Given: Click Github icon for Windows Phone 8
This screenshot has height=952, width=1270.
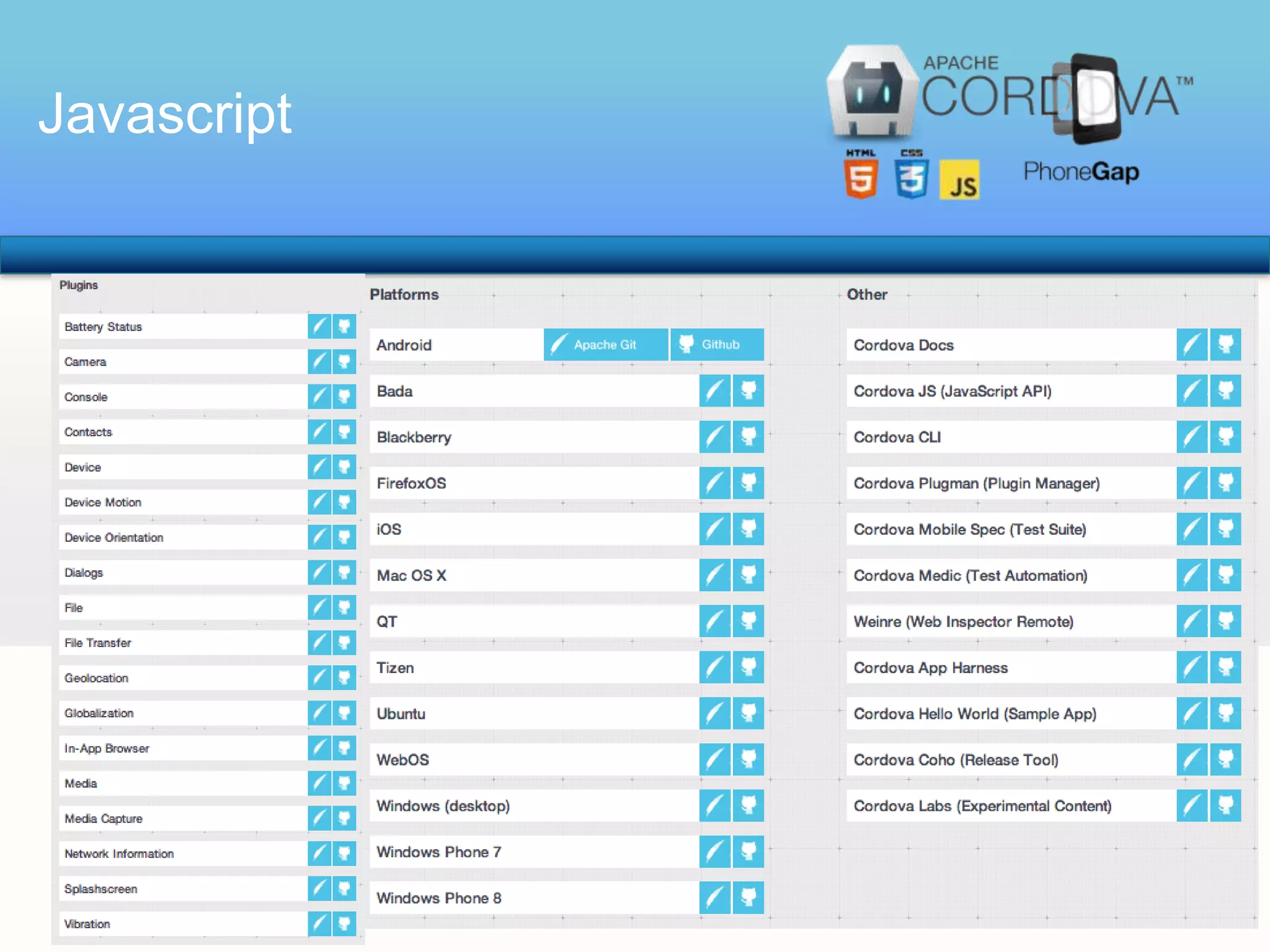Looking at the screenshot, I should (748, 897).
